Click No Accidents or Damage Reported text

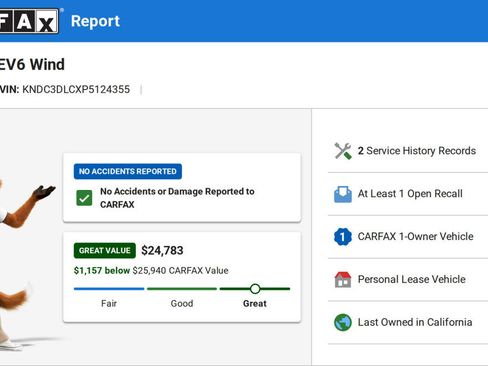click(177, 198)
